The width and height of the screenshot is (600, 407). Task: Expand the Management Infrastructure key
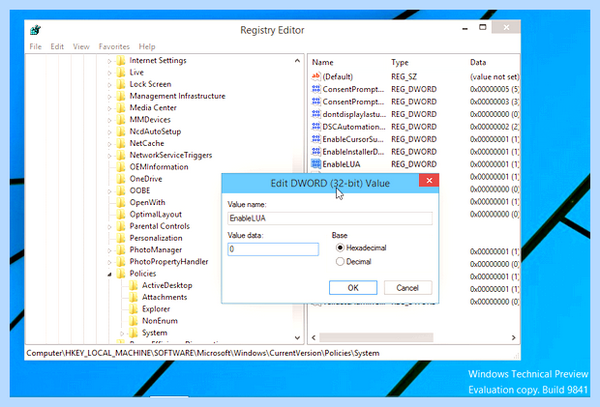(109, 96)
